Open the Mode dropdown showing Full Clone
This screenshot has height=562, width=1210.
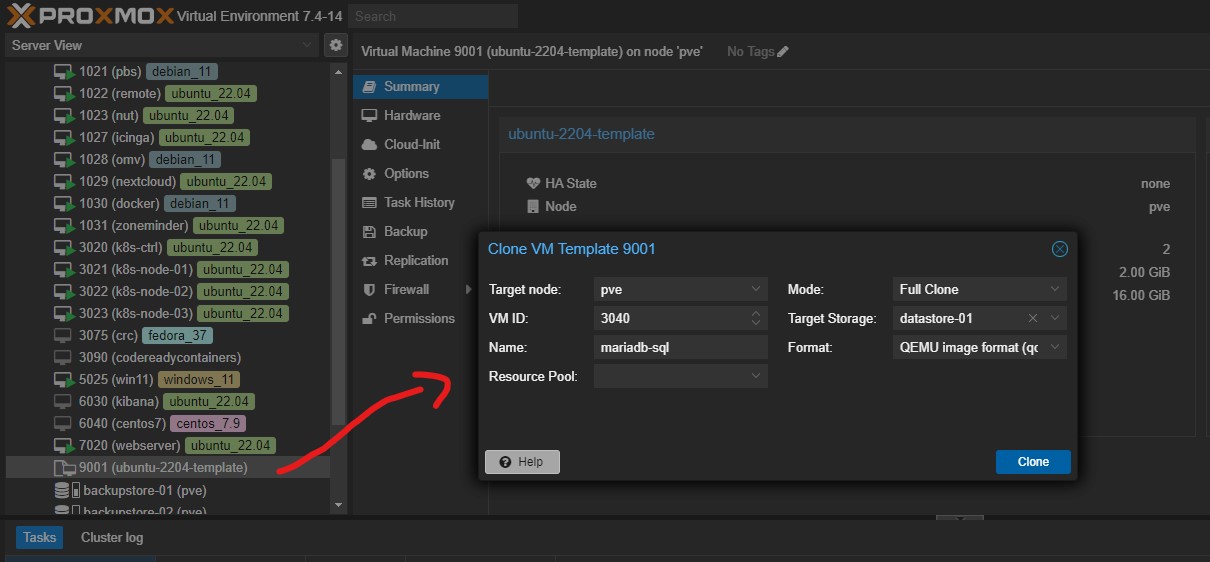click(x=1055, y=290)
